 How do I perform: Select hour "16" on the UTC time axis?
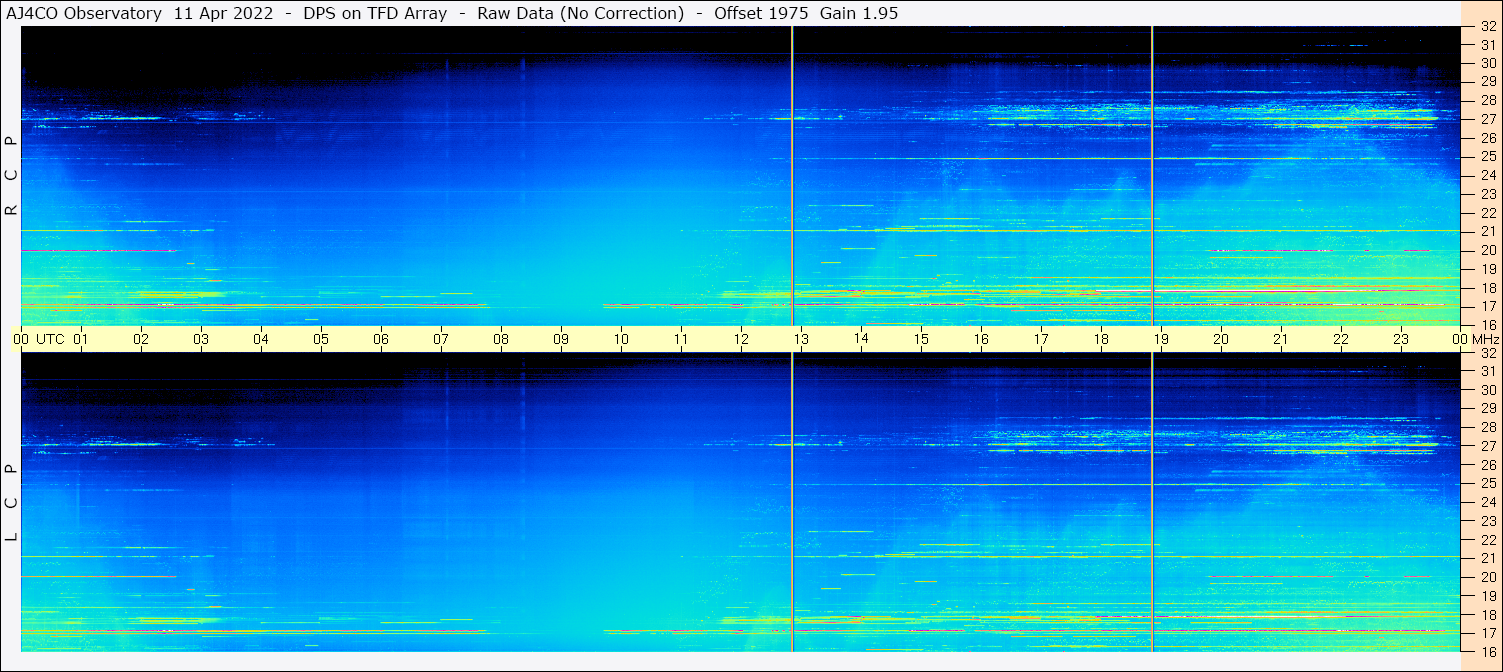(x=981, y=339)
